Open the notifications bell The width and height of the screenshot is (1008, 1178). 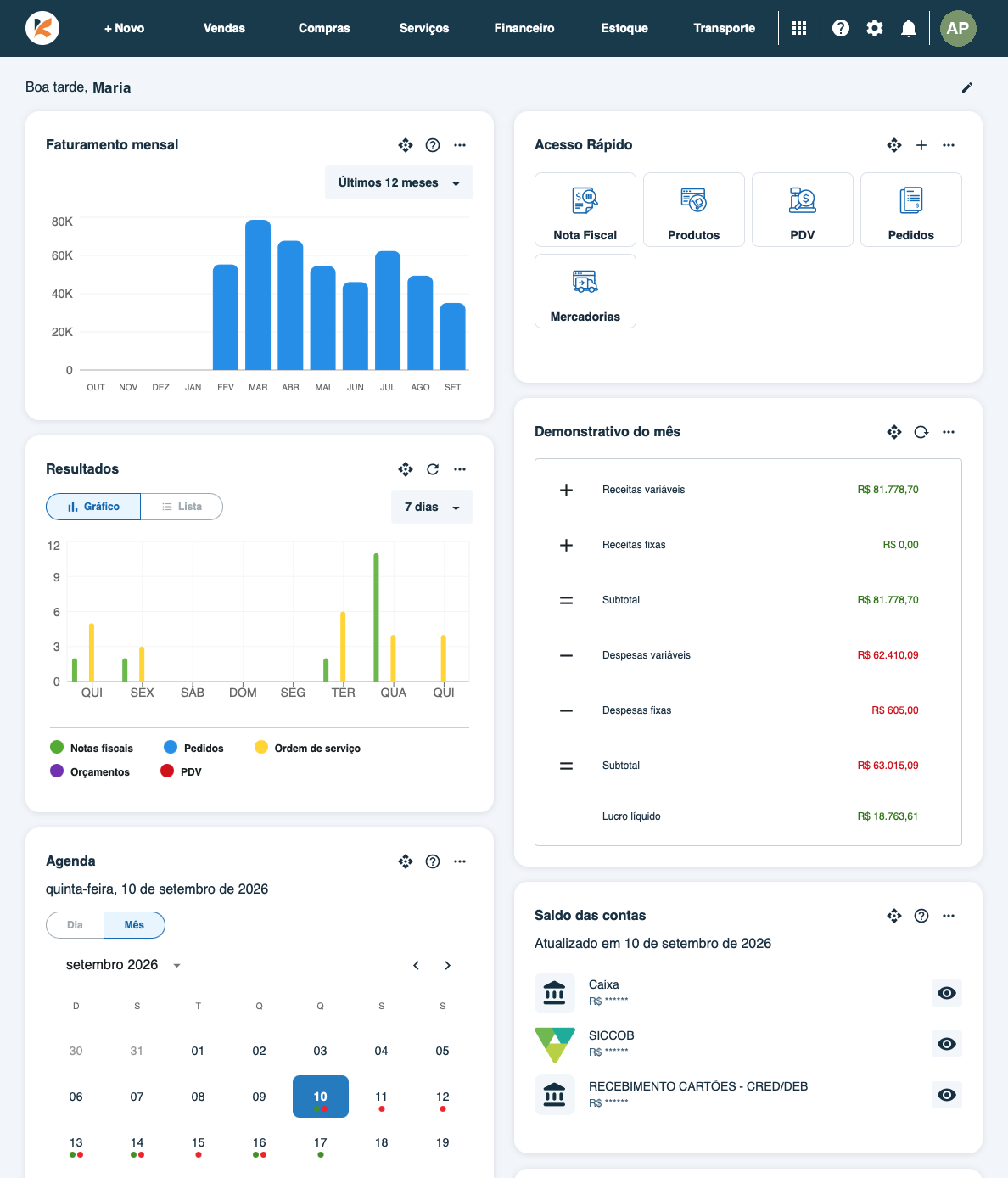coord(909,28)
